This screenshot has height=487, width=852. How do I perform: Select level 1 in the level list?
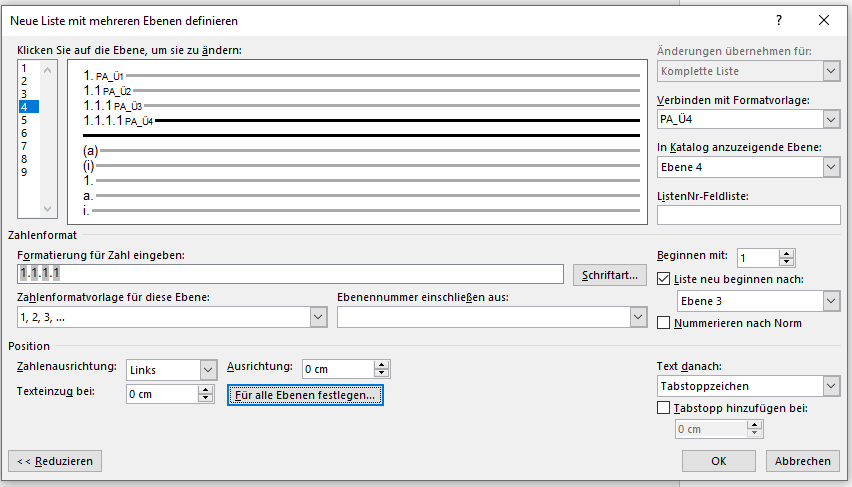(x=24, y=68)
